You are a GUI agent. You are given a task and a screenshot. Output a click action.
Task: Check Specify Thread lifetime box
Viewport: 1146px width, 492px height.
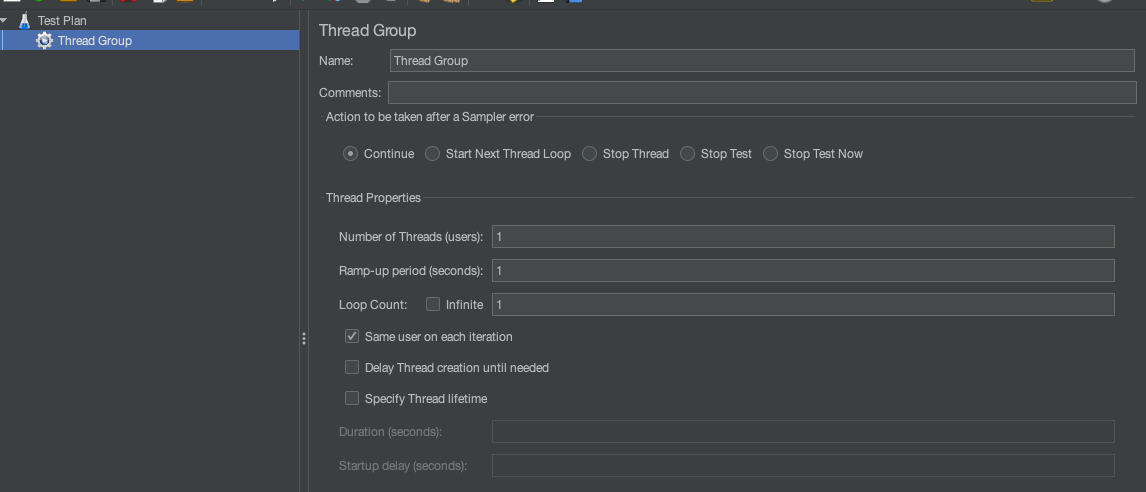point(352,398)
